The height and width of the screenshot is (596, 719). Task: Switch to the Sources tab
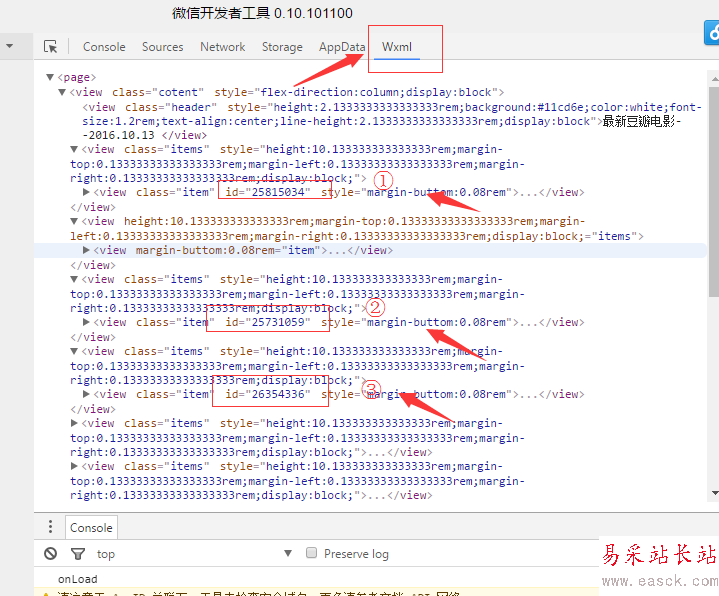162,47
